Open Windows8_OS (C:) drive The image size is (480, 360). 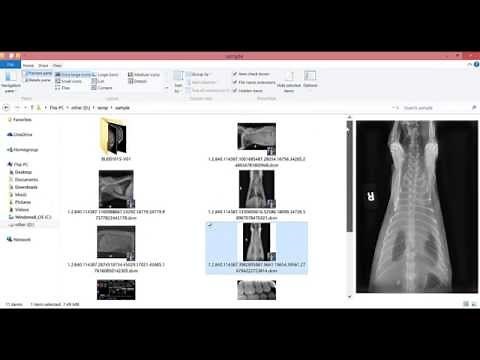coord(30,217)
